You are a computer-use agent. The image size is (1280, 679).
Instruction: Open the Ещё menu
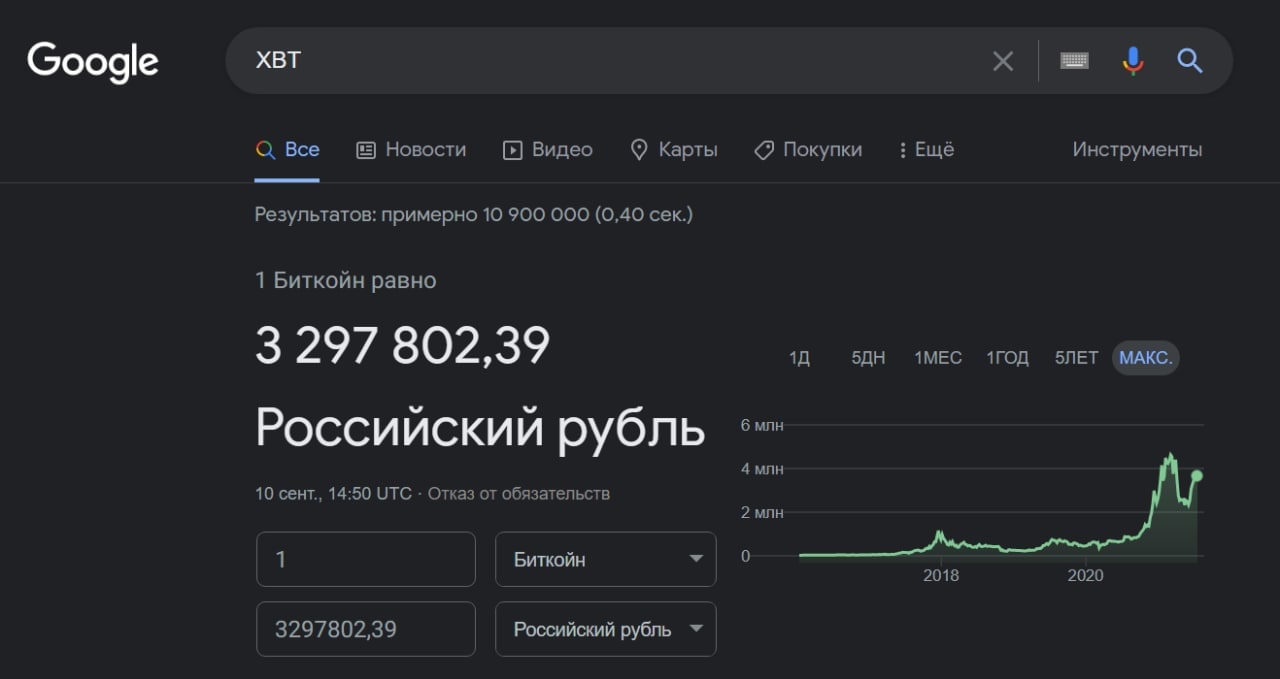tap(926, 150)
